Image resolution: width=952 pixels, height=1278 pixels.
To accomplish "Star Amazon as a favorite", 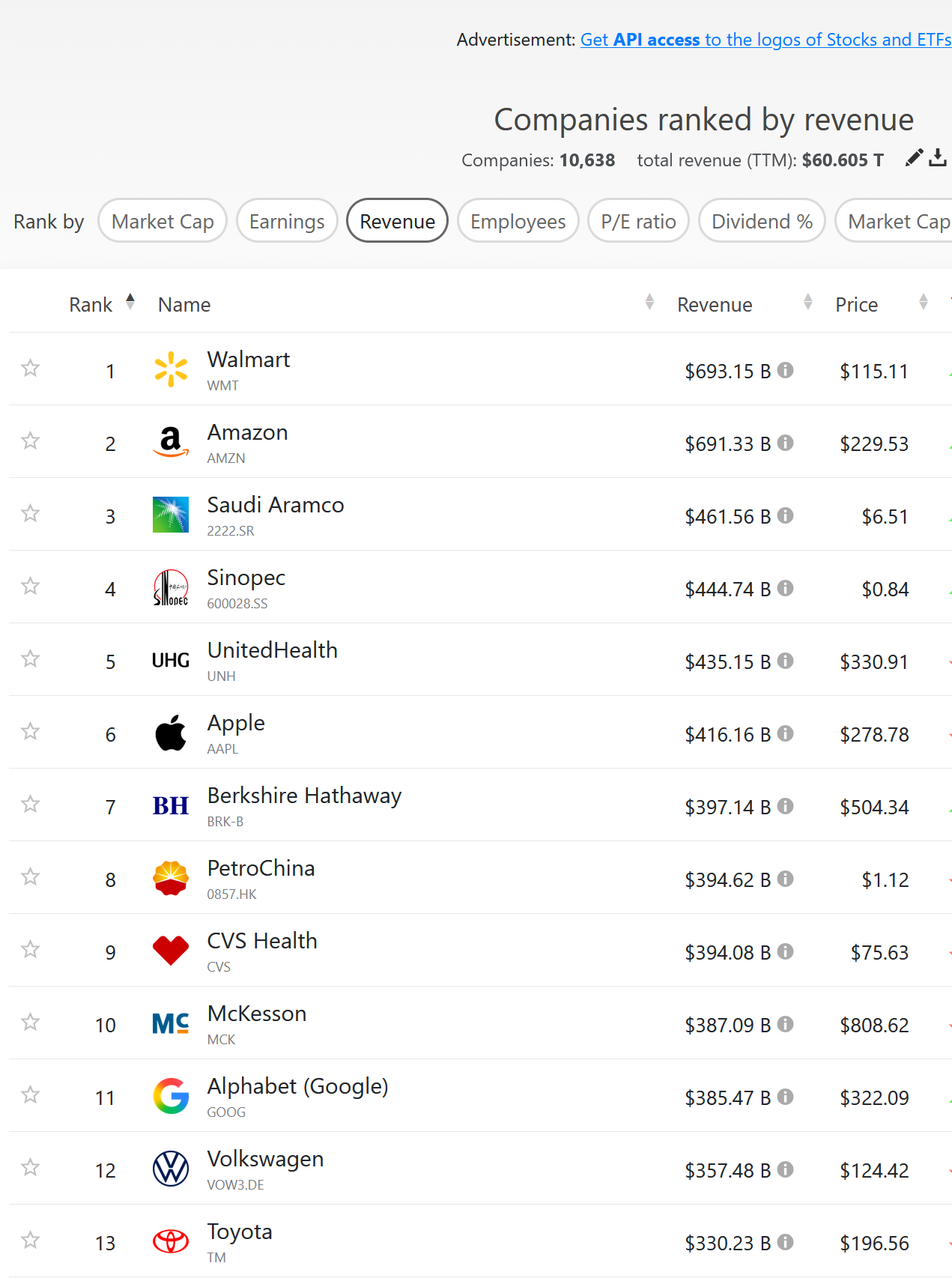I will point(30,440).
